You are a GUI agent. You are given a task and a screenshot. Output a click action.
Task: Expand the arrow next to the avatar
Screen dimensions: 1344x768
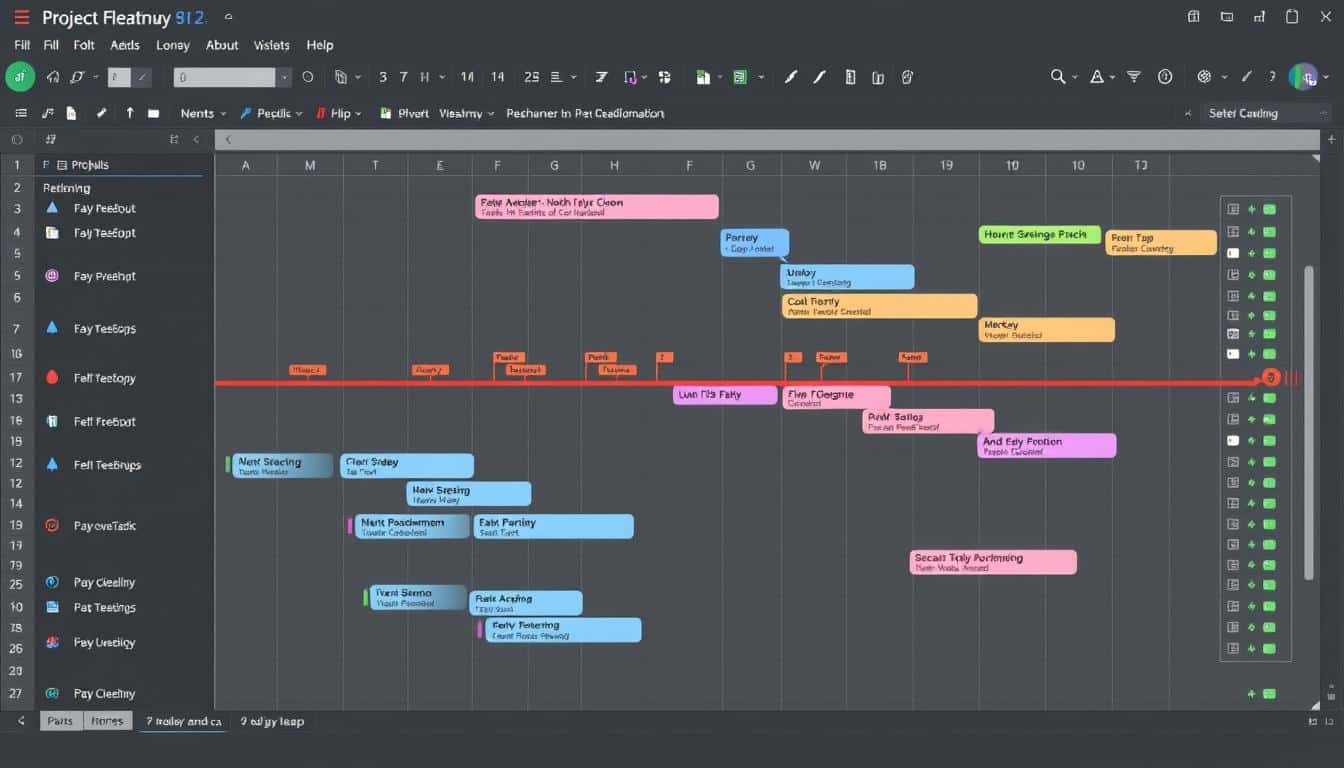coord(1326,77)
